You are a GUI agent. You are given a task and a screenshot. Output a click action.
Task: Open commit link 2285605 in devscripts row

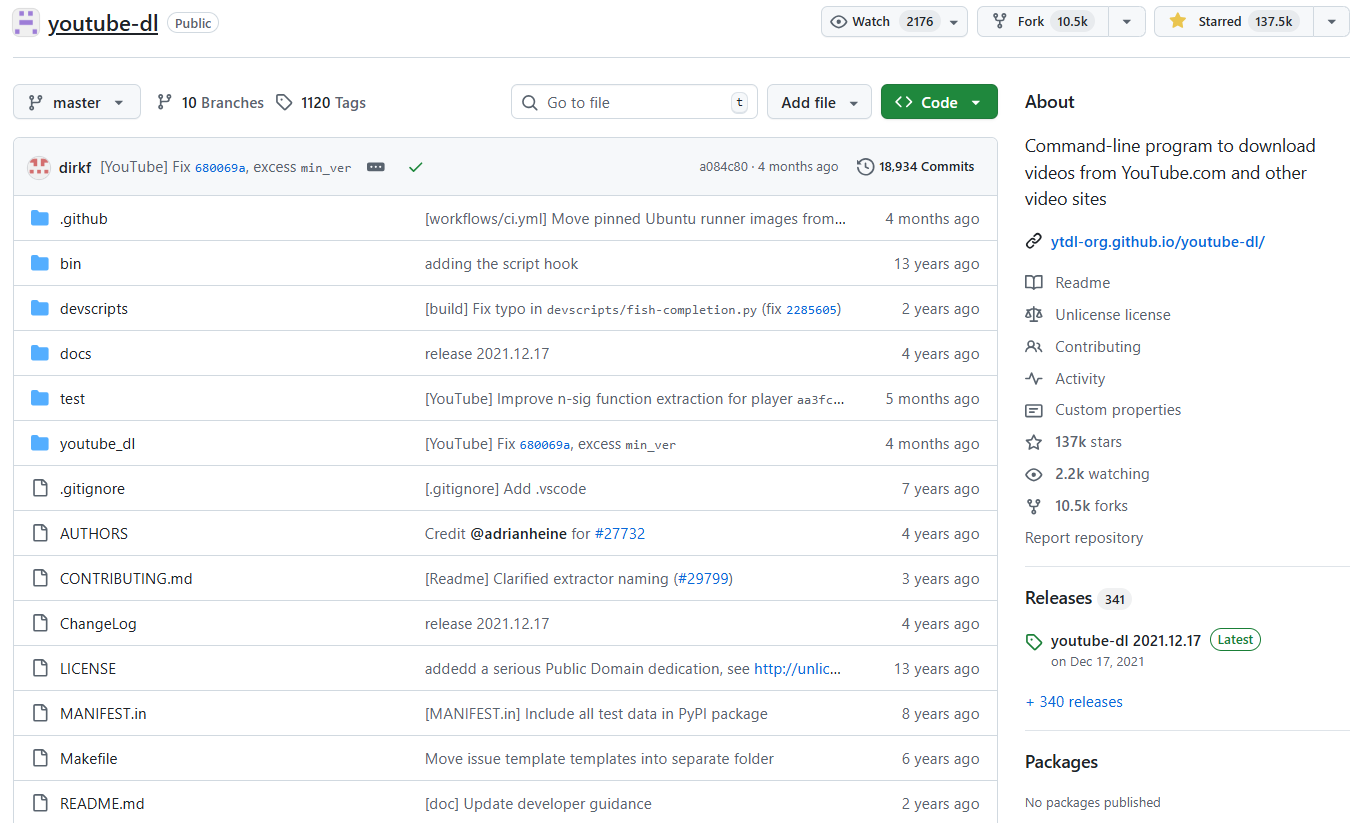click(x=811, y=310)
